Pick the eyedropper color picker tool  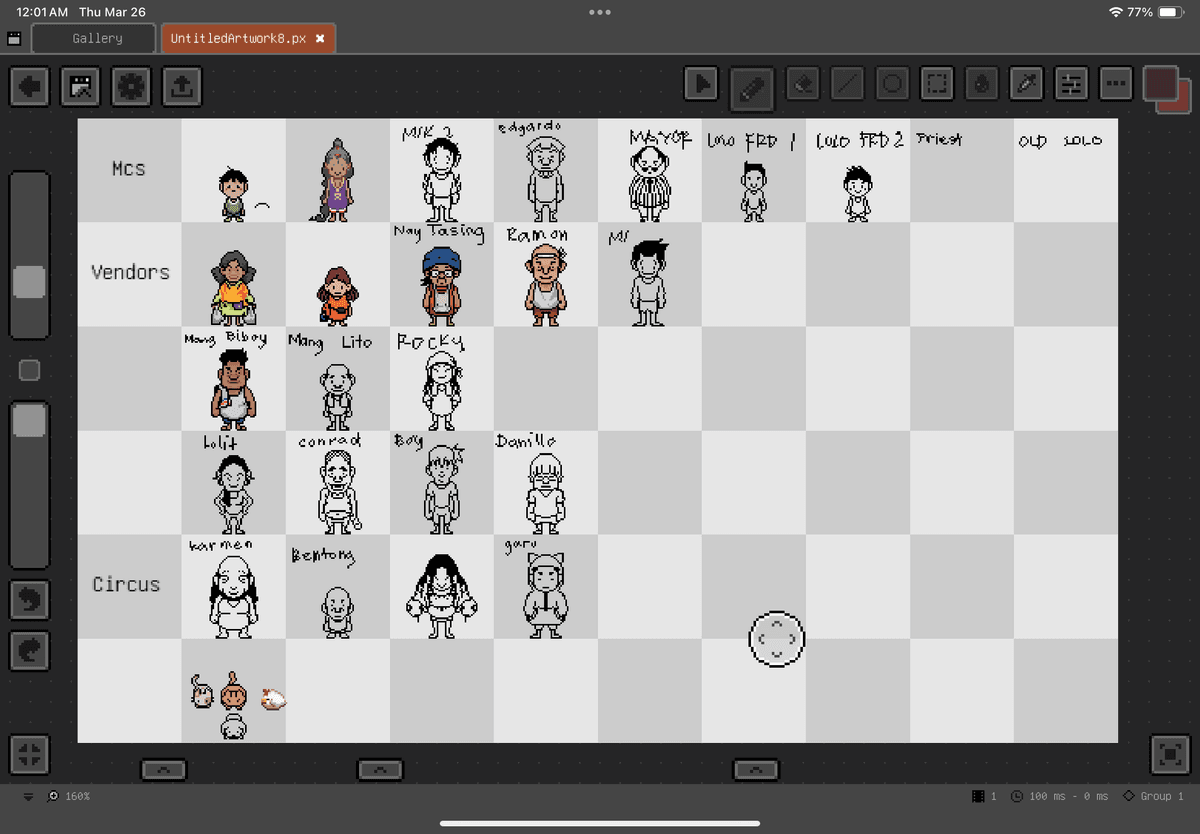(x=1027, y=86)
